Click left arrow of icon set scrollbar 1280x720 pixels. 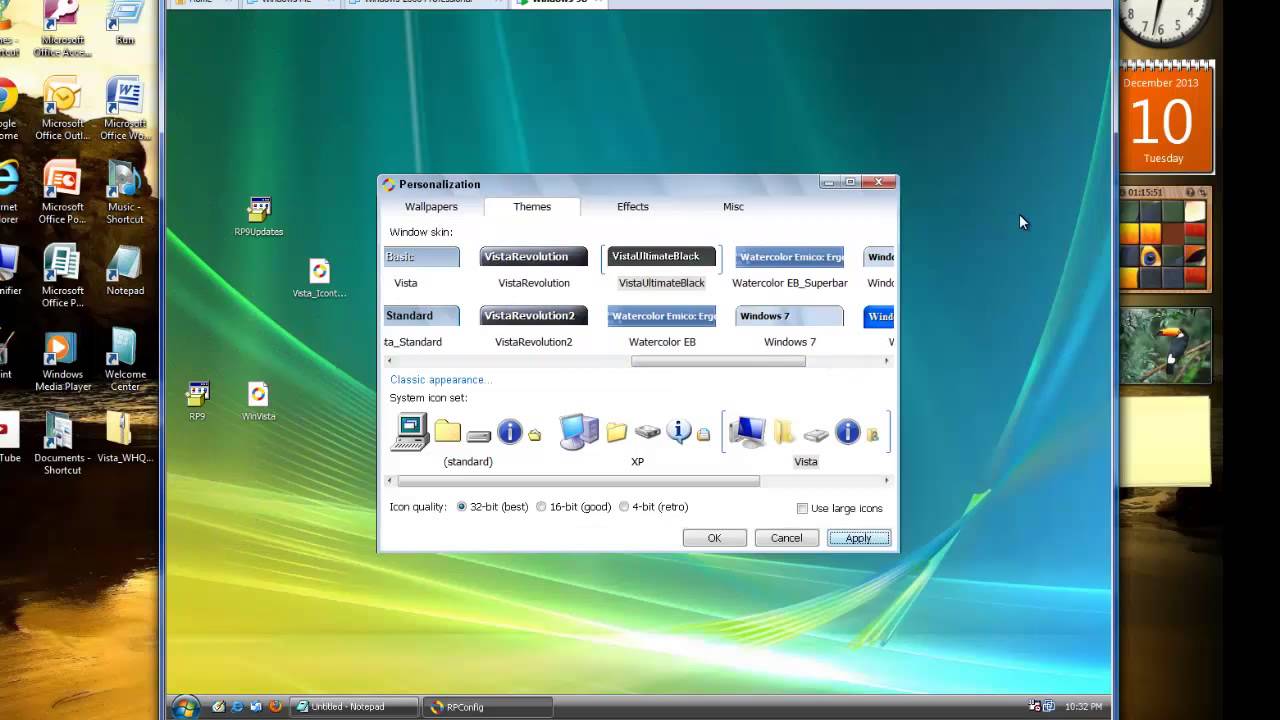coord(392,481)
